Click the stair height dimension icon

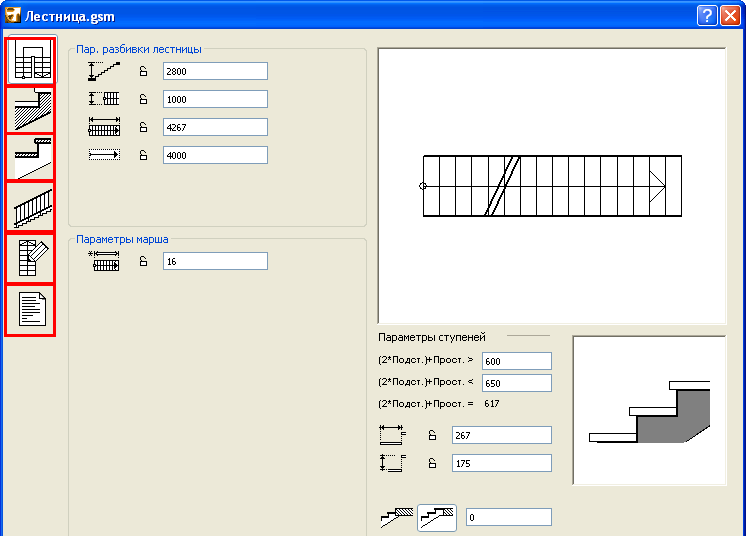[x=104, y=71]
